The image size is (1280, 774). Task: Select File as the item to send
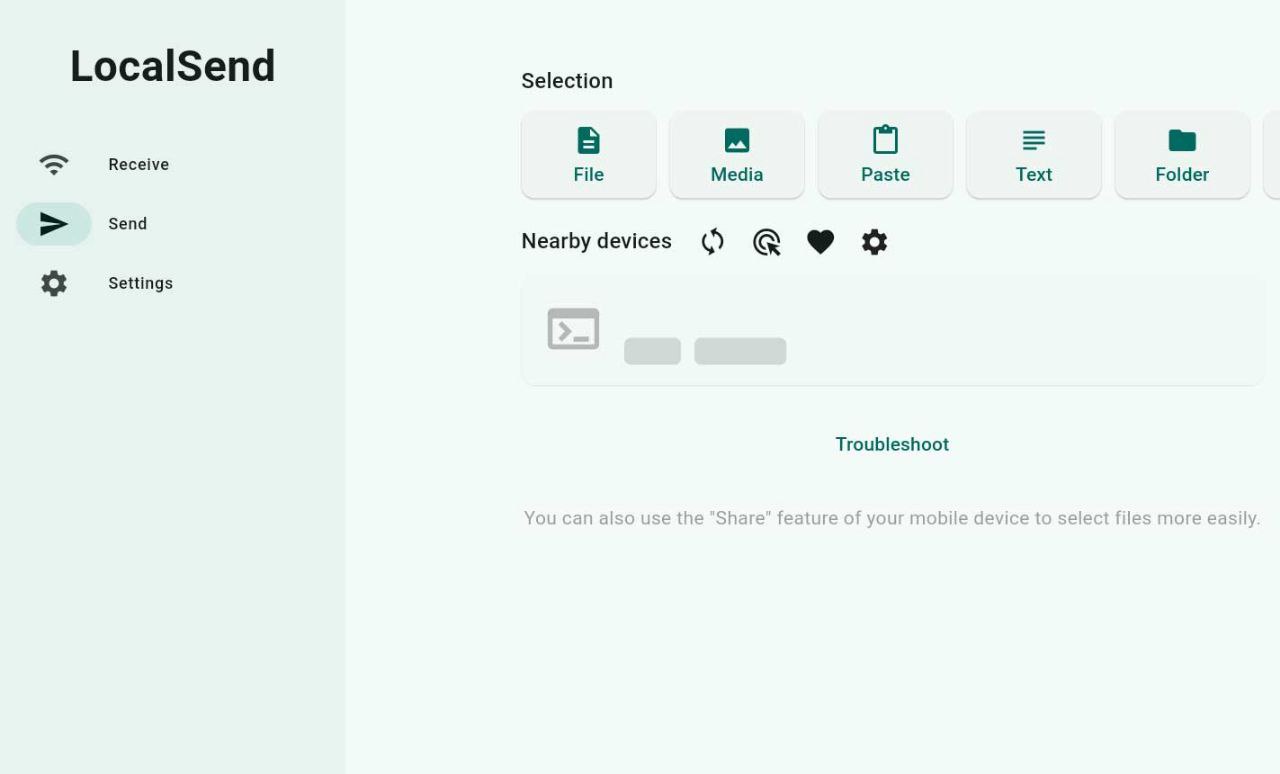(589, 155)
